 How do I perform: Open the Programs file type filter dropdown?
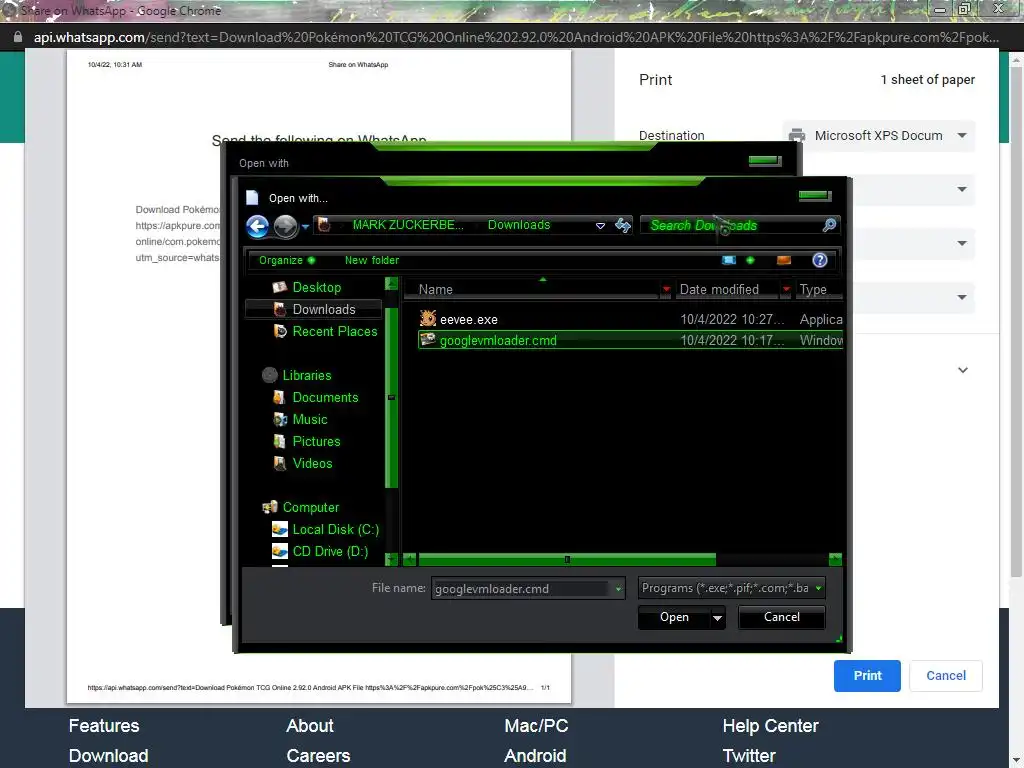tap(731, 588)
